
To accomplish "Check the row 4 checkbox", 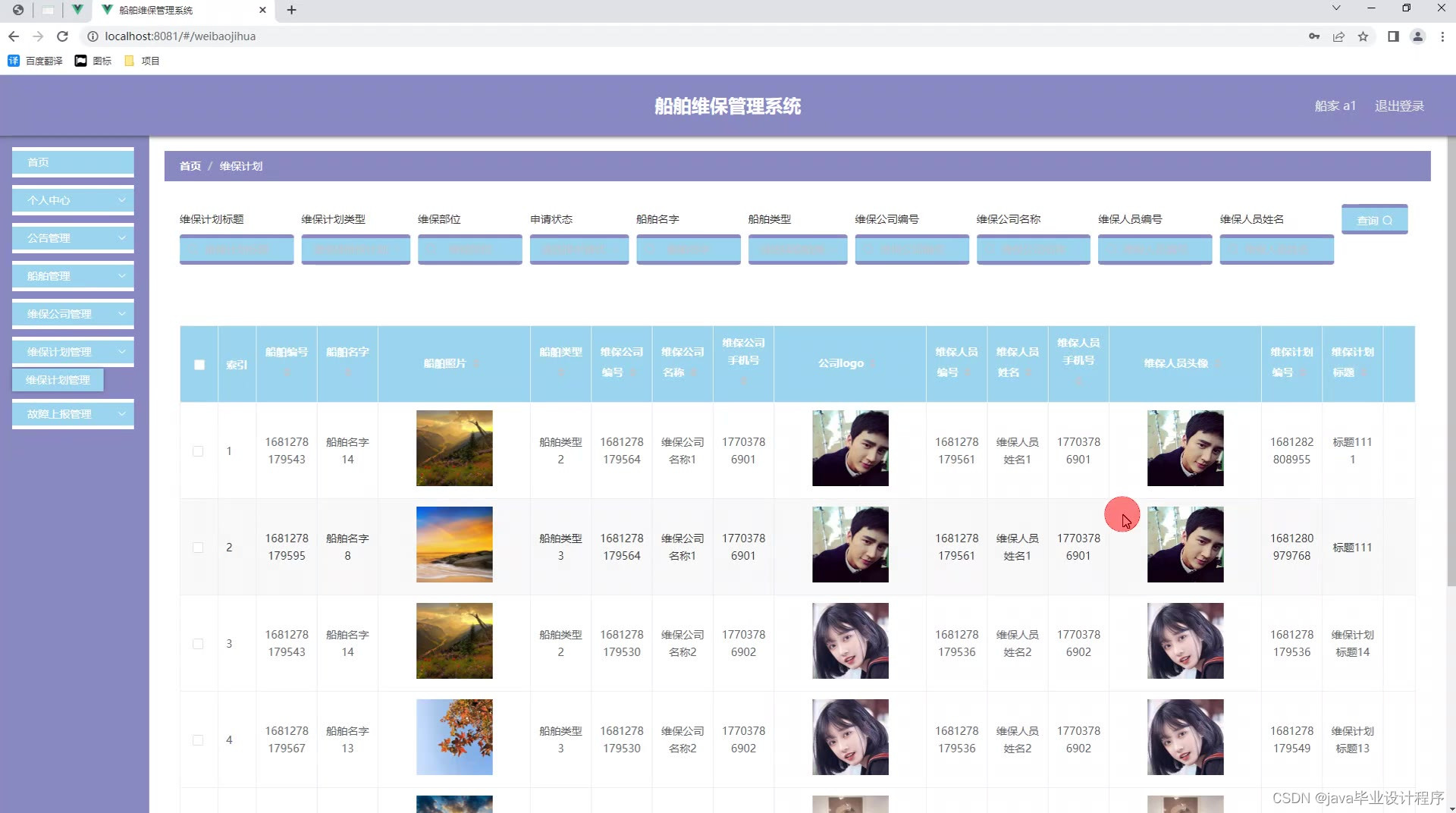I will click(198, 740).
